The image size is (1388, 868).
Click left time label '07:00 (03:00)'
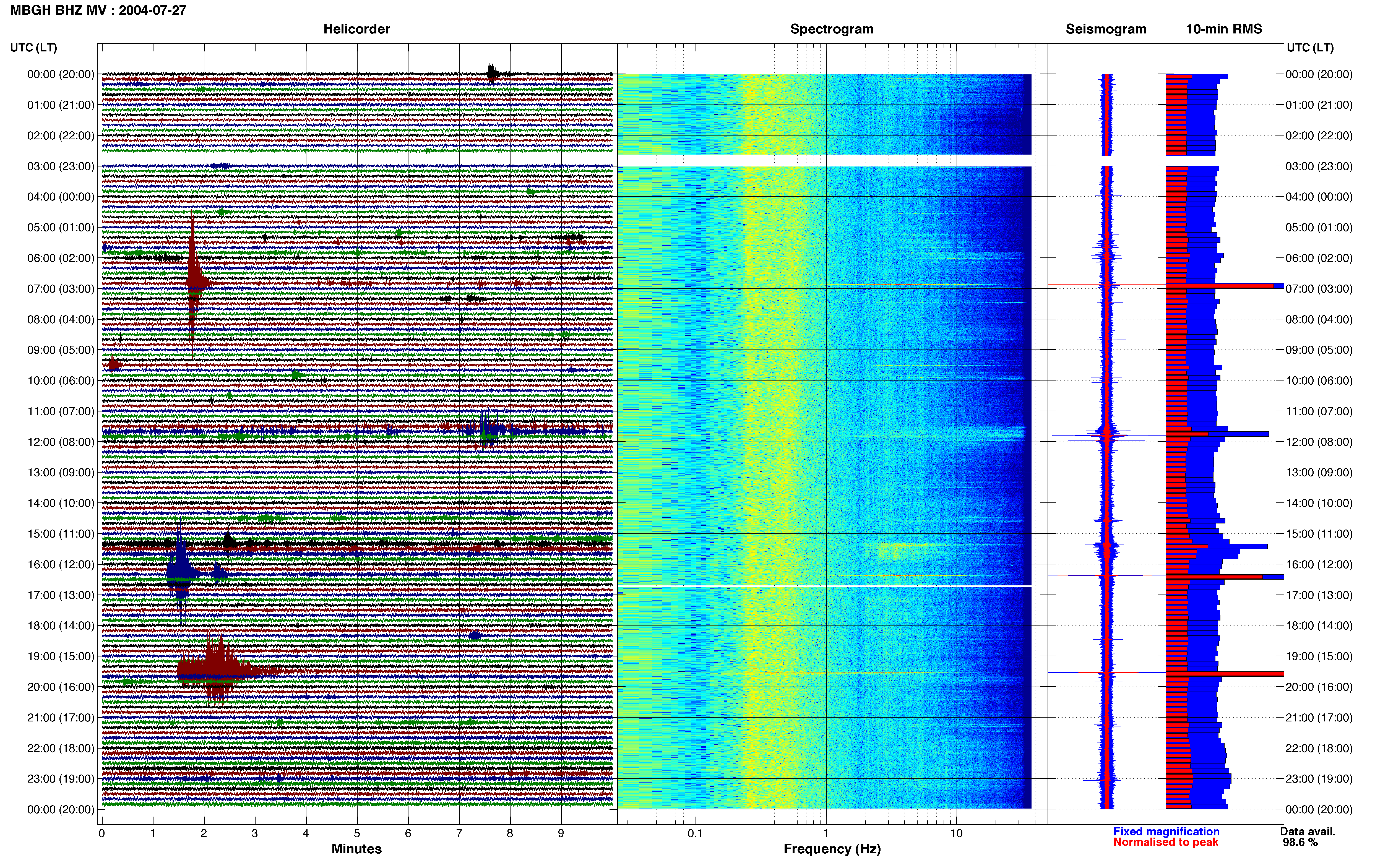pos(61,289)
